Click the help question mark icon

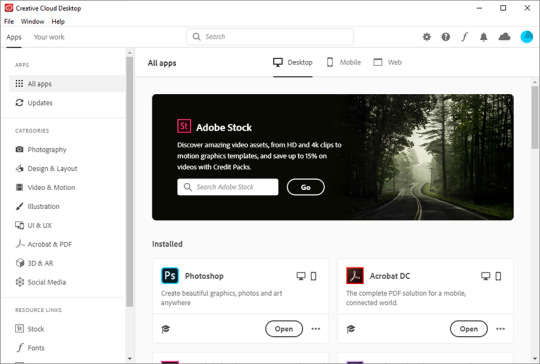(x=446, y=37)
